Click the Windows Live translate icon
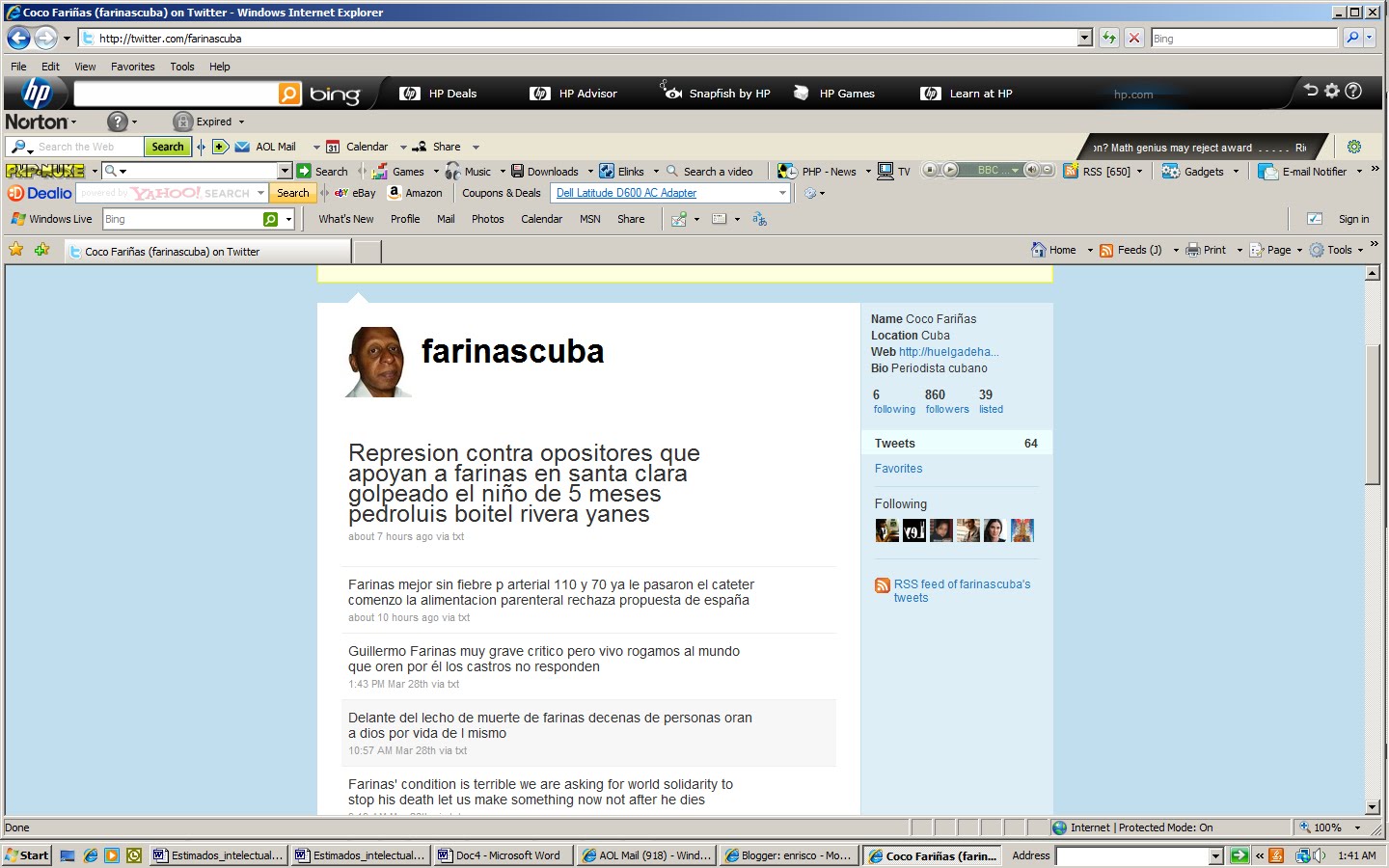 pos(760,219)
